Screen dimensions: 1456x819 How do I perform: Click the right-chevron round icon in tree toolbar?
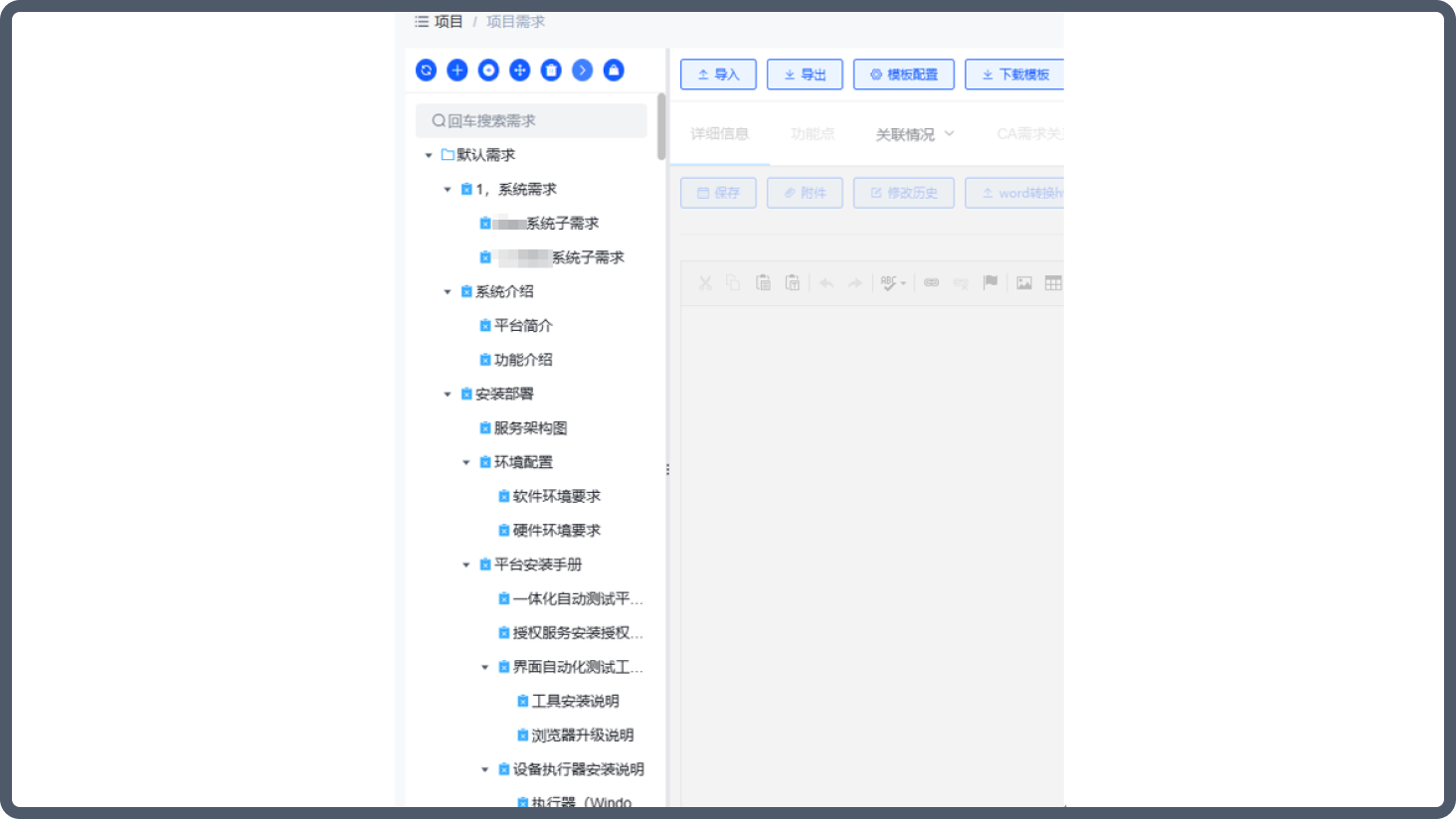(x=583, y=70)
